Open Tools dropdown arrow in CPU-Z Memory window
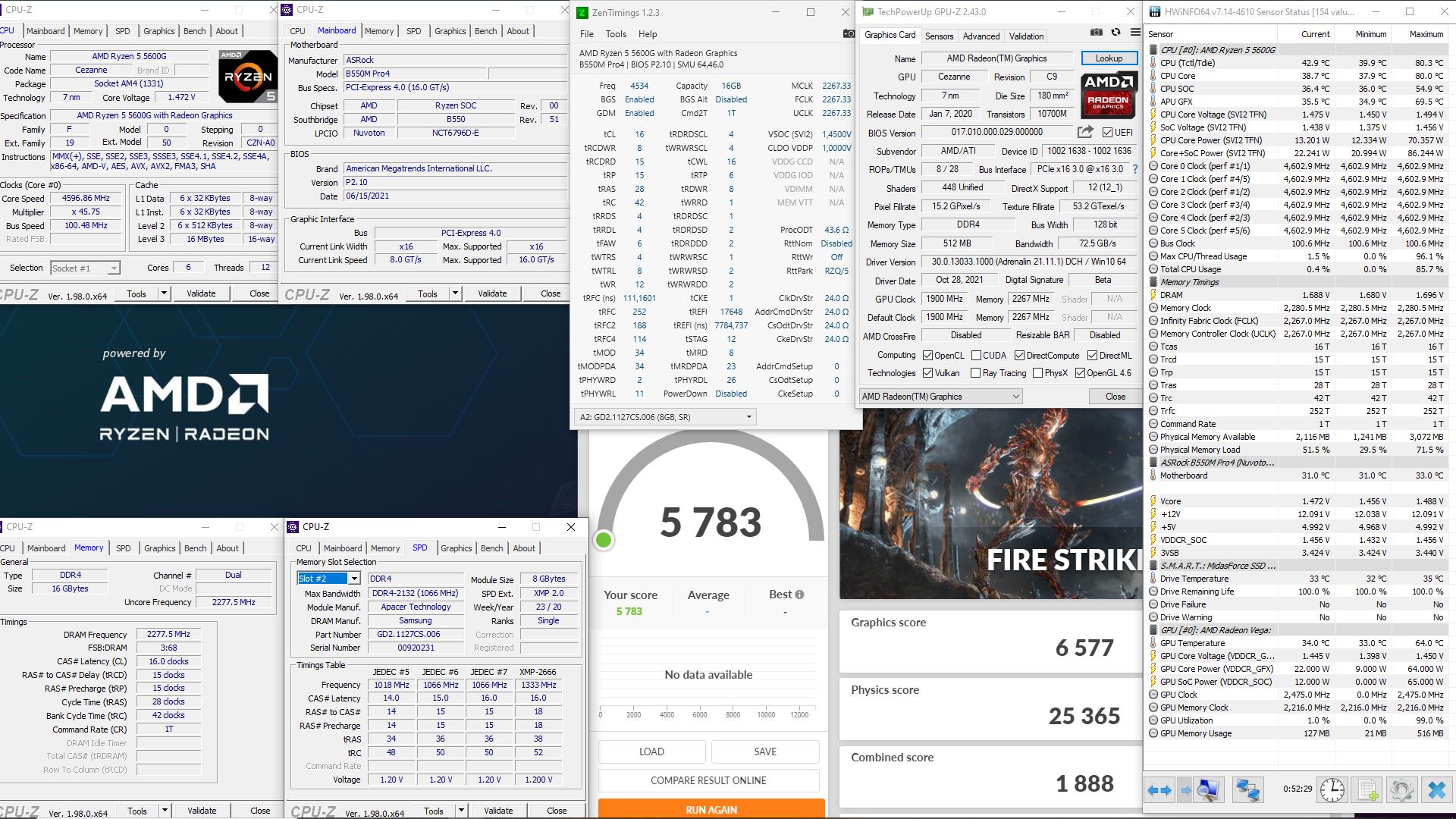The image size is (1456, 819). [165, 811]
